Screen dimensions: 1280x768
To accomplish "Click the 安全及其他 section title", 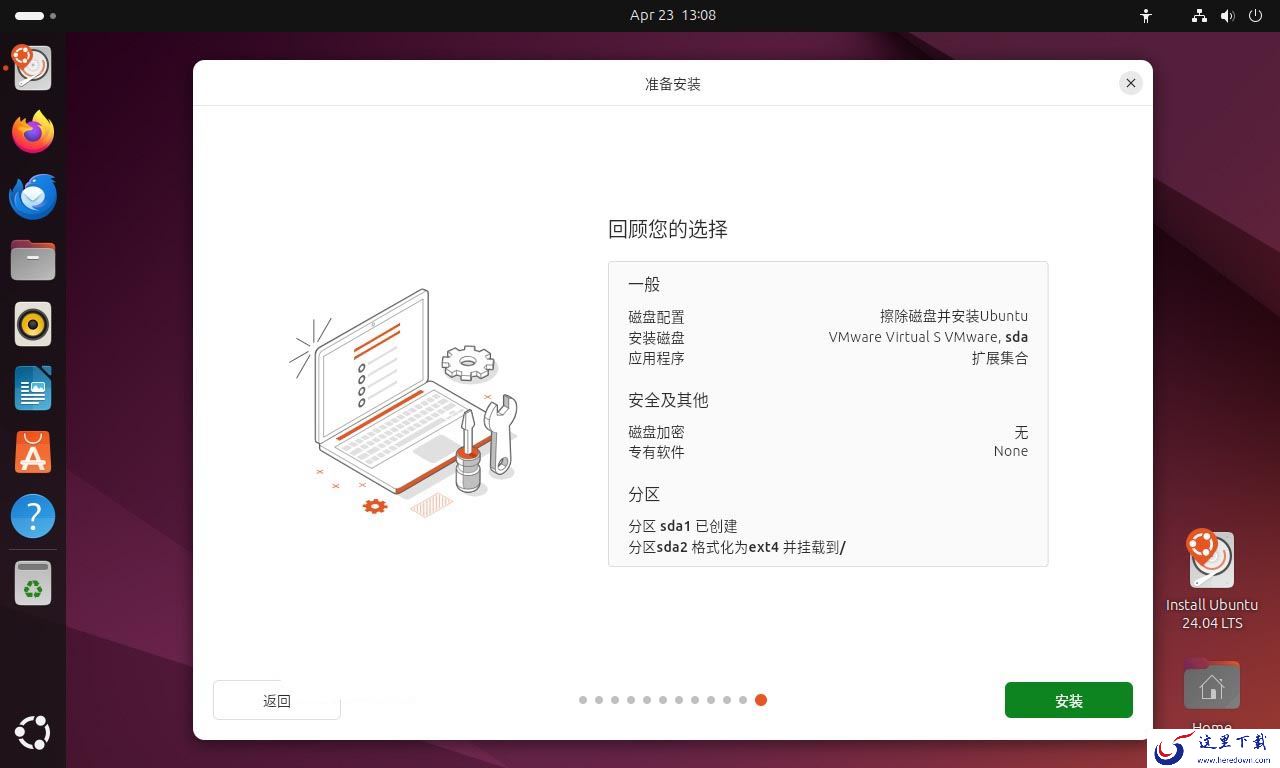I will pos(668,400).
